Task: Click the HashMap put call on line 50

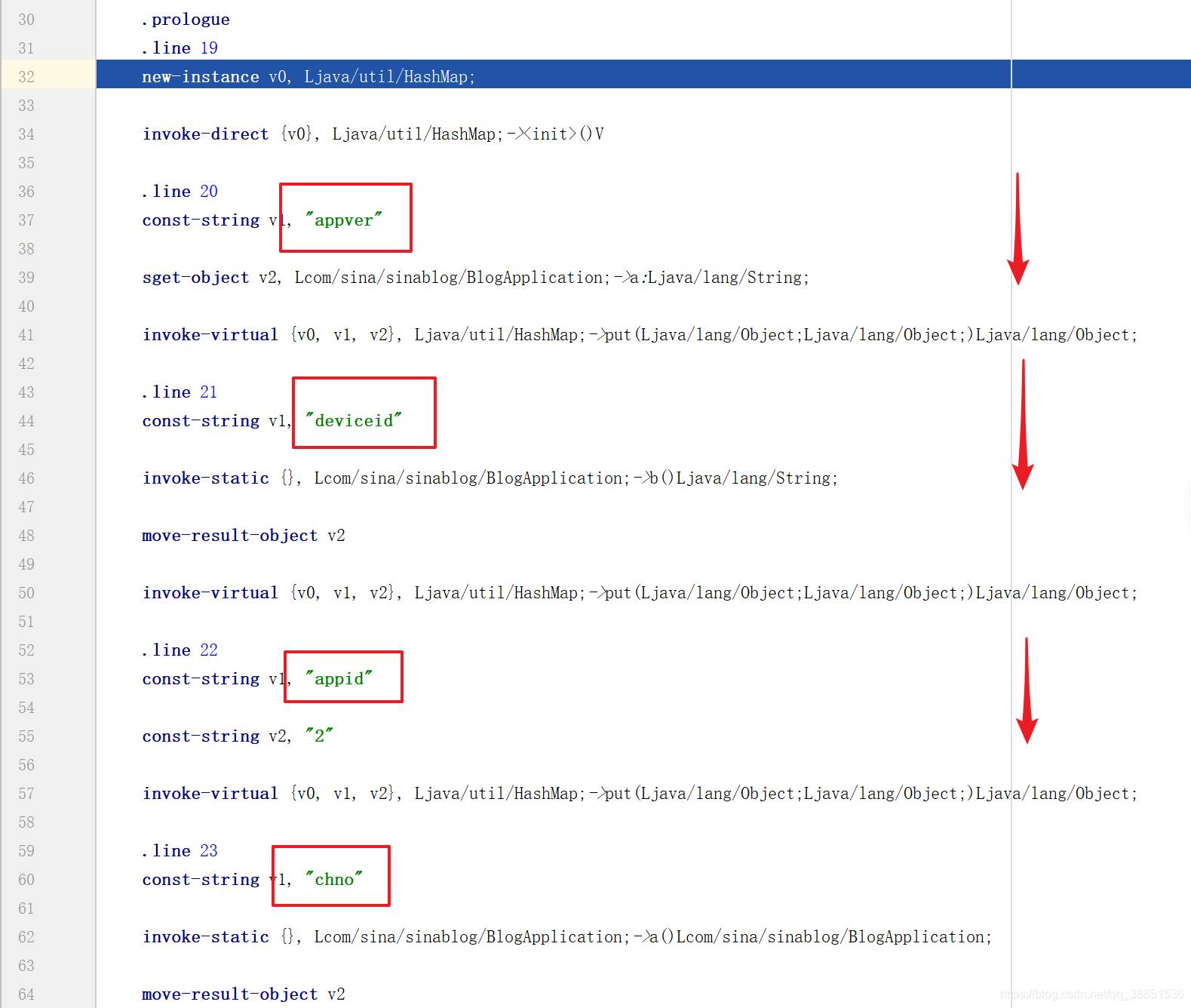Action: 640,593
